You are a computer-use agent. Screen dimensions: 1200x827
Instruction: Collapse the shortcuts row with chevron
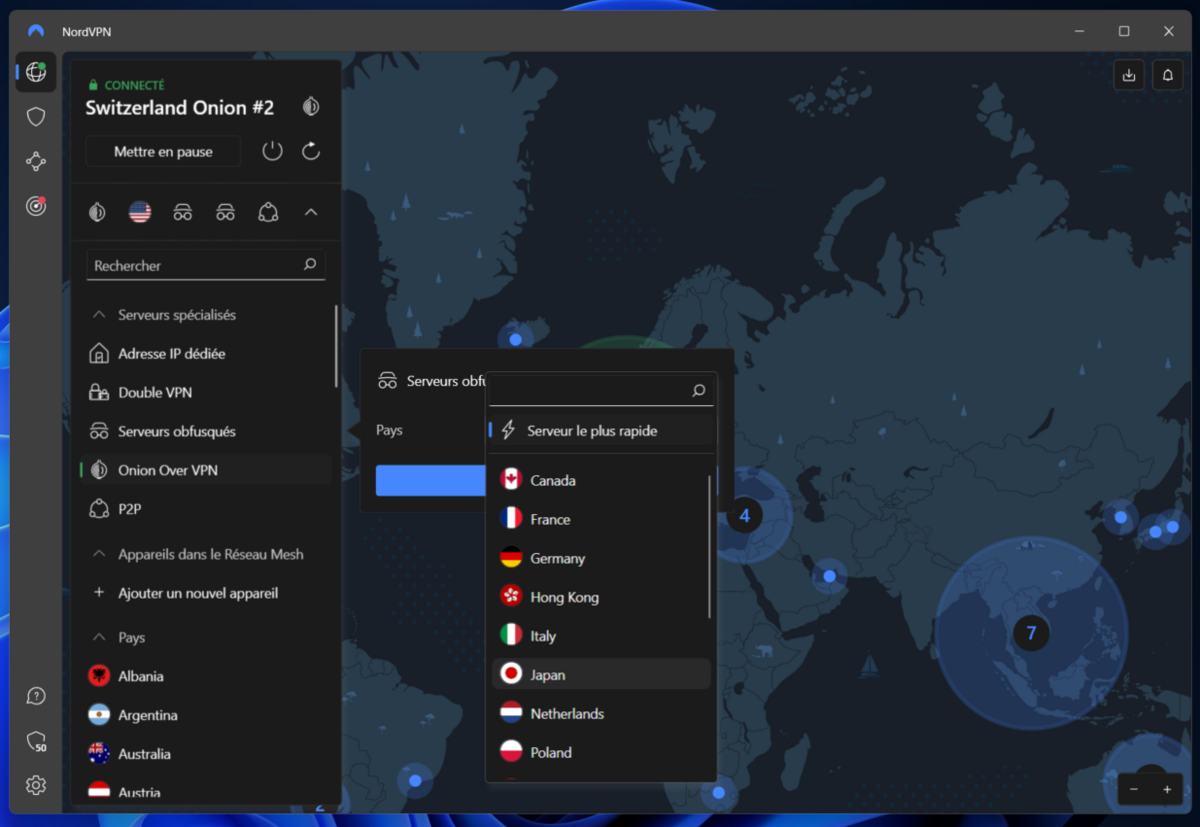(x=311, y=212)
